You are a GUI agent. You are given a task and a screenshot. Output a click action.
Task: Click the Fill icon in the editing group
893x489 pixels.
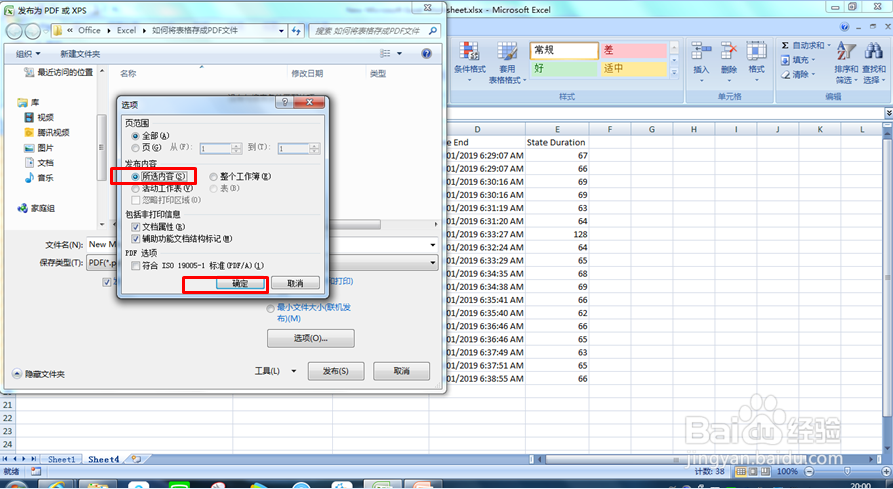click(x=785, y=60)
